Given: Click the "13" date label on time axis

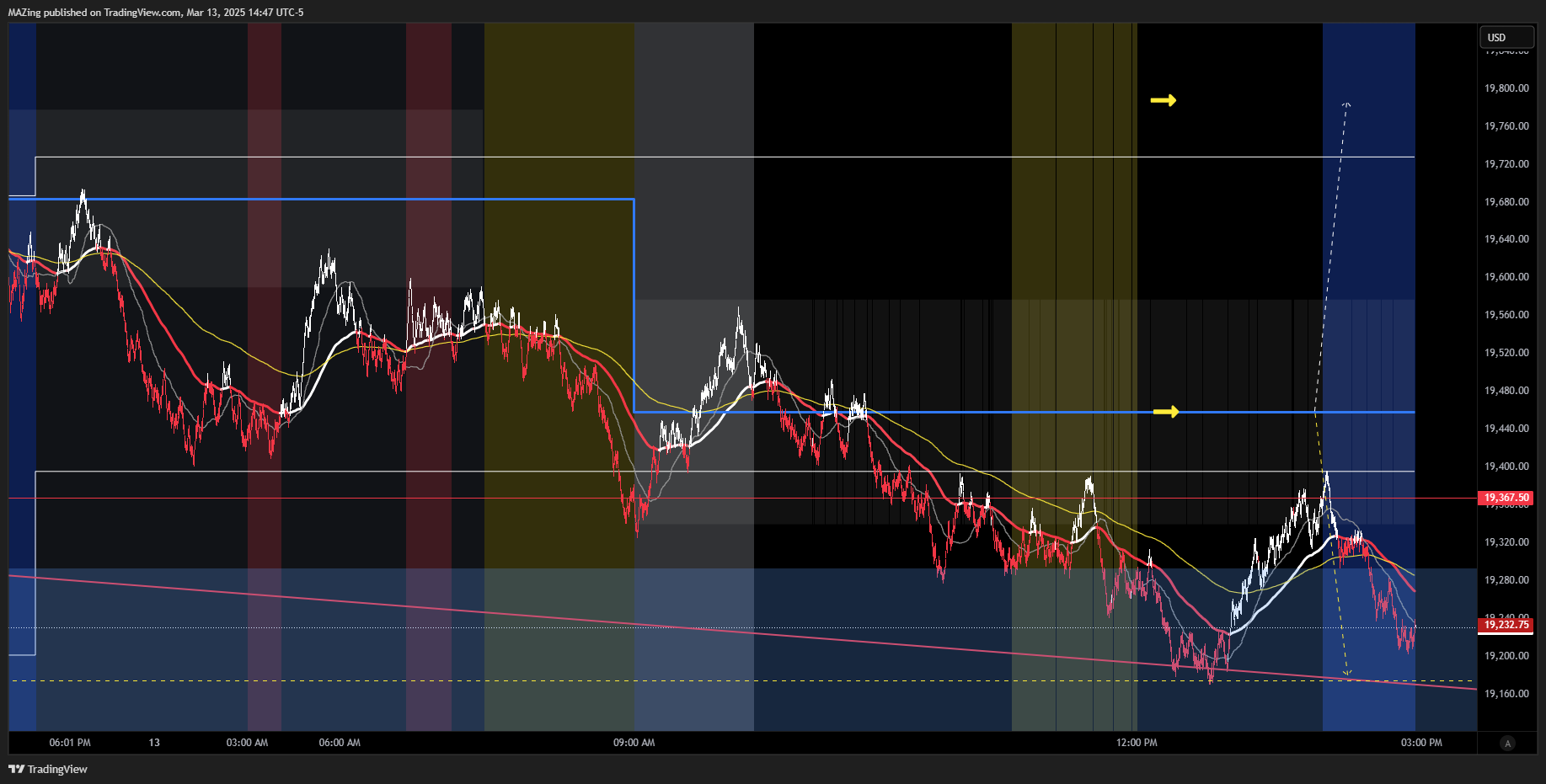Looking at the screenshot, I should coord(154,743).
